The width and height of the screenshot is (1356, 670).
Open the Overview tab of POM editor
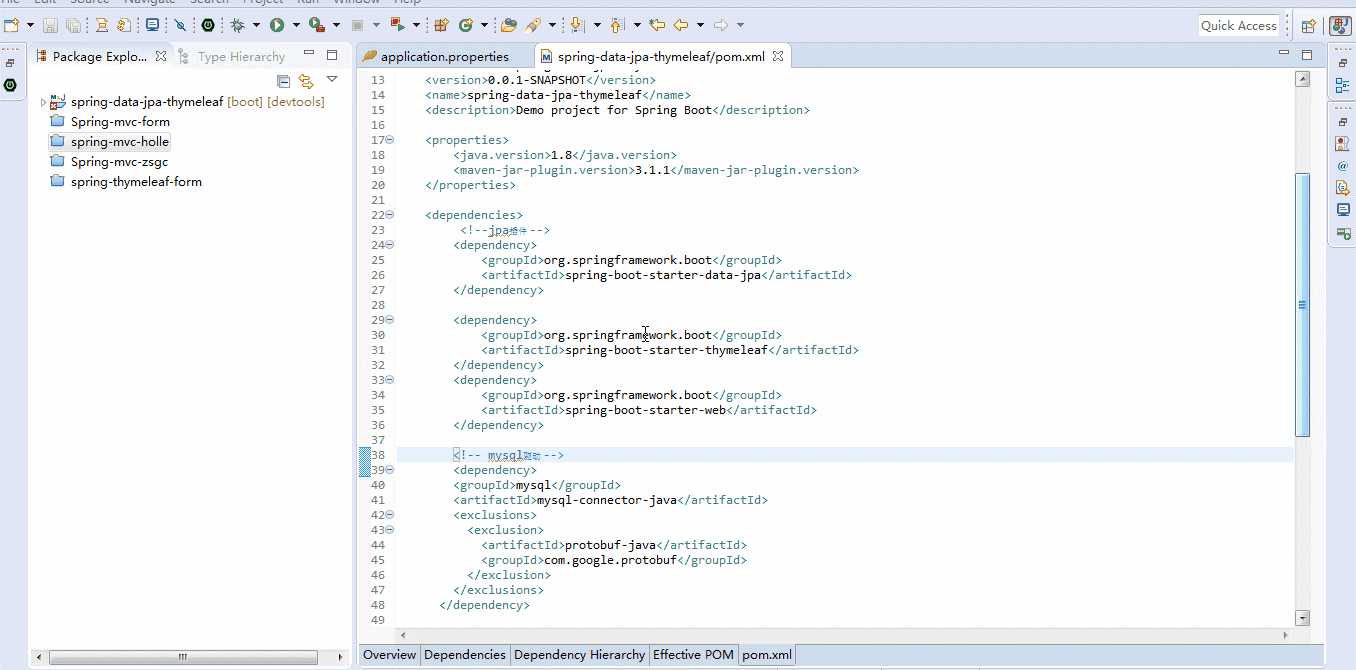click(389, 655)
